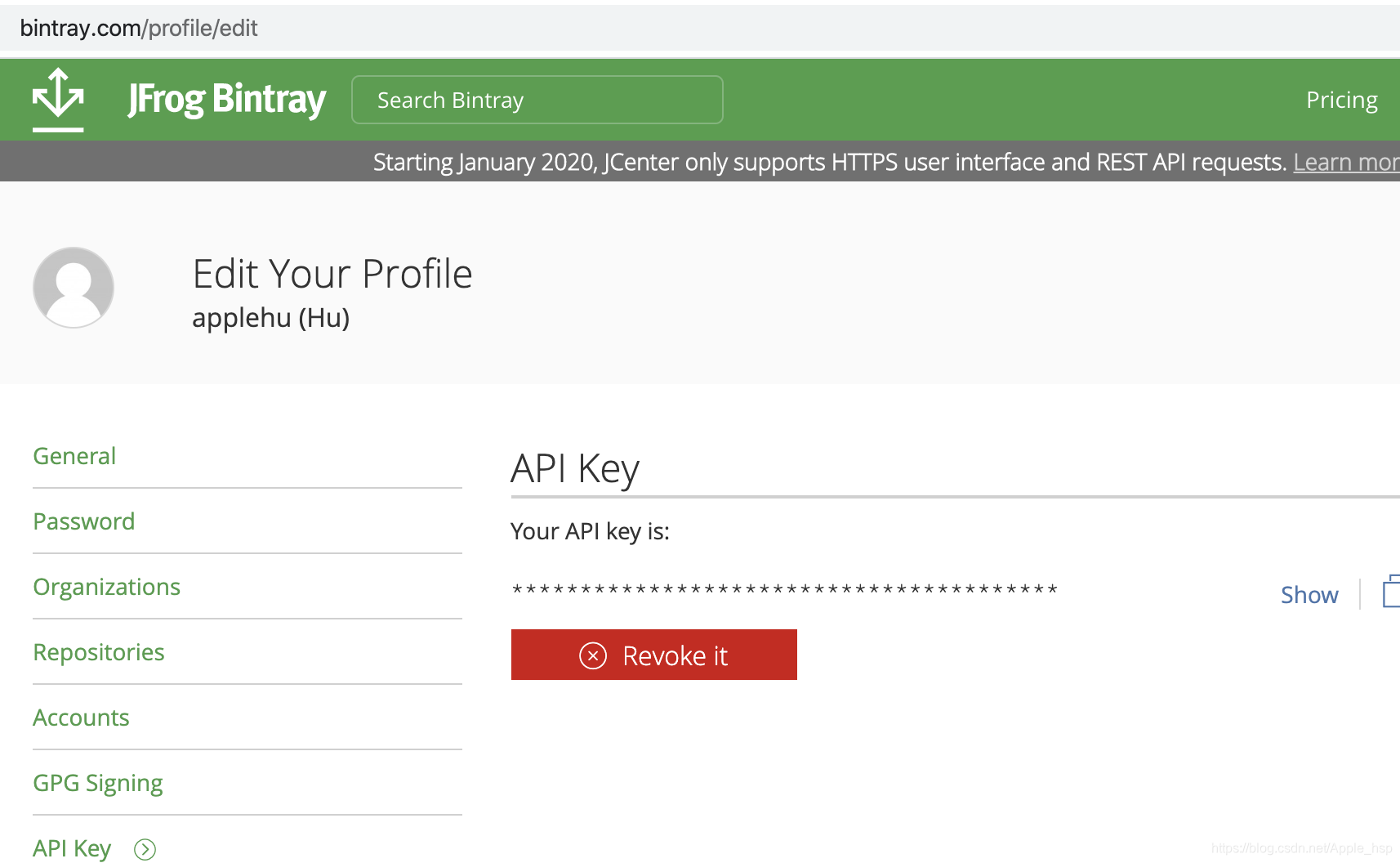Open the Organizations section
This screenshot has width=1400, height=863.
107,587
